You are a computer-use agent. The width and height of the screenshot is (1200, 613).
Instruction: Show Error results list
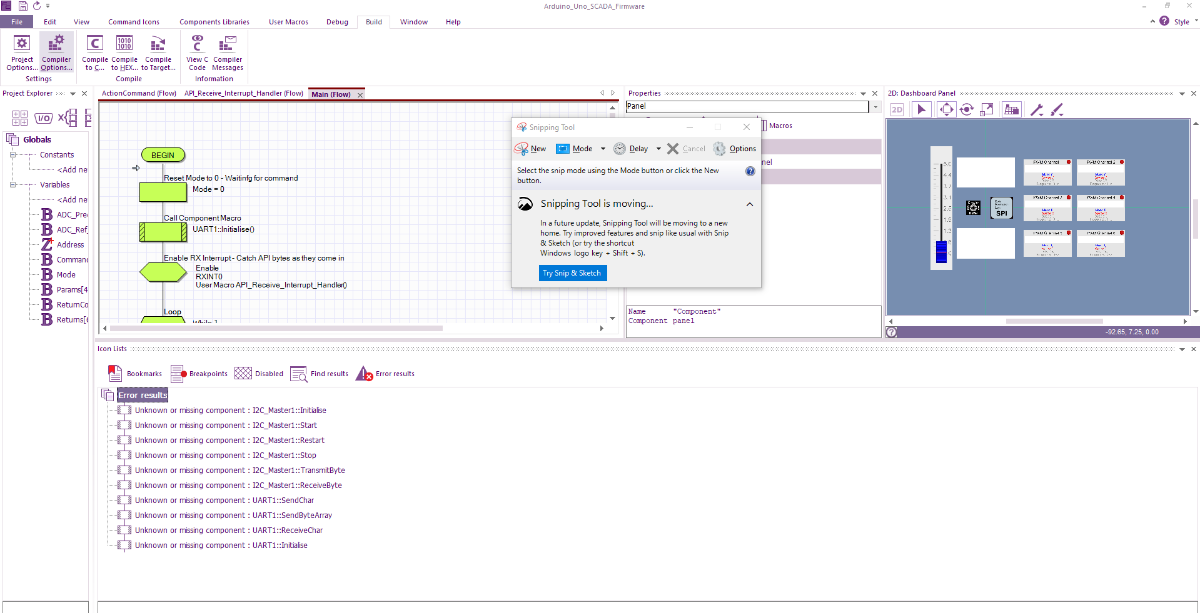(x=385, y=373)
